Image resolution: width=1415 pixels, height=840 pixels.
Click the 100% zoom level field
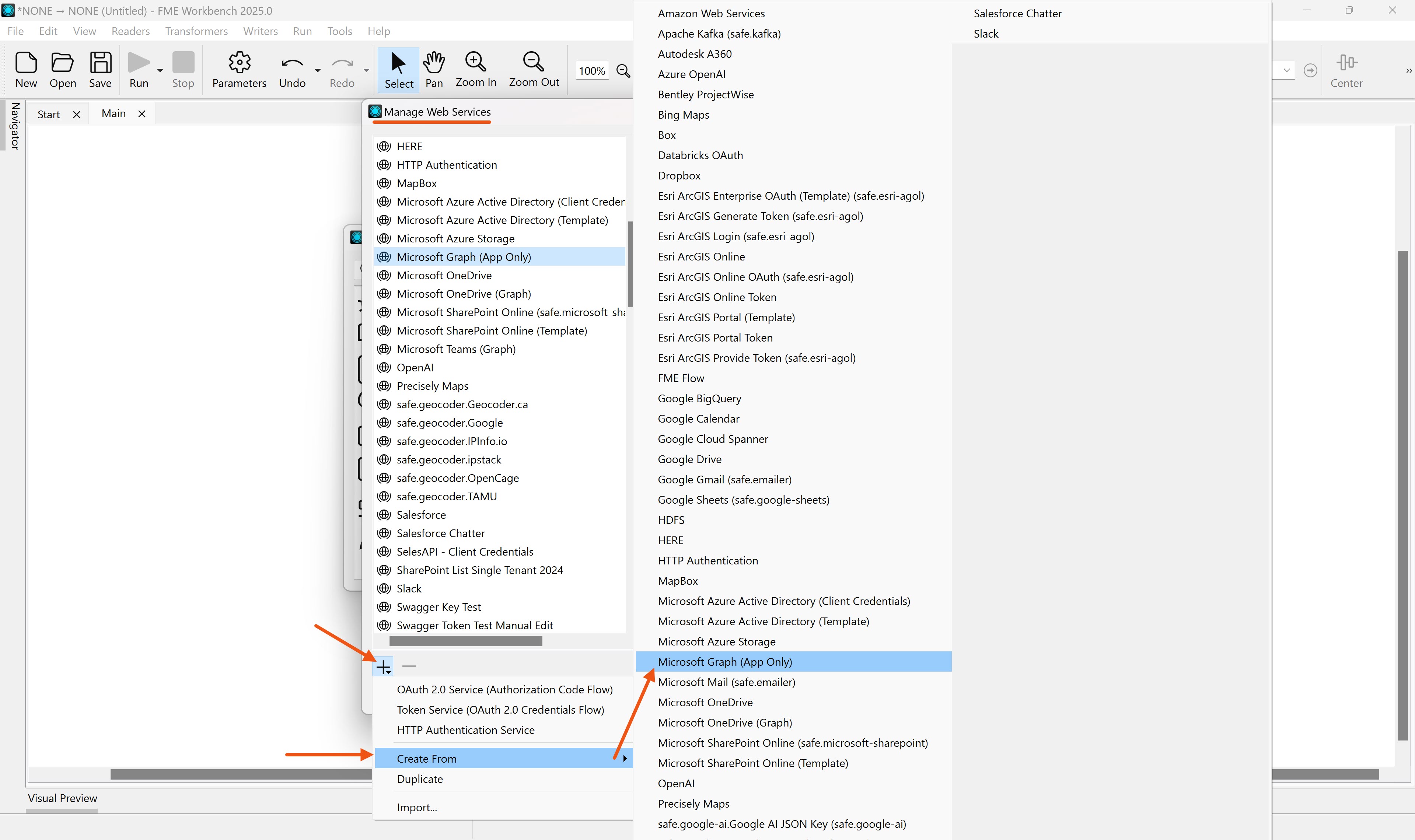592,71
